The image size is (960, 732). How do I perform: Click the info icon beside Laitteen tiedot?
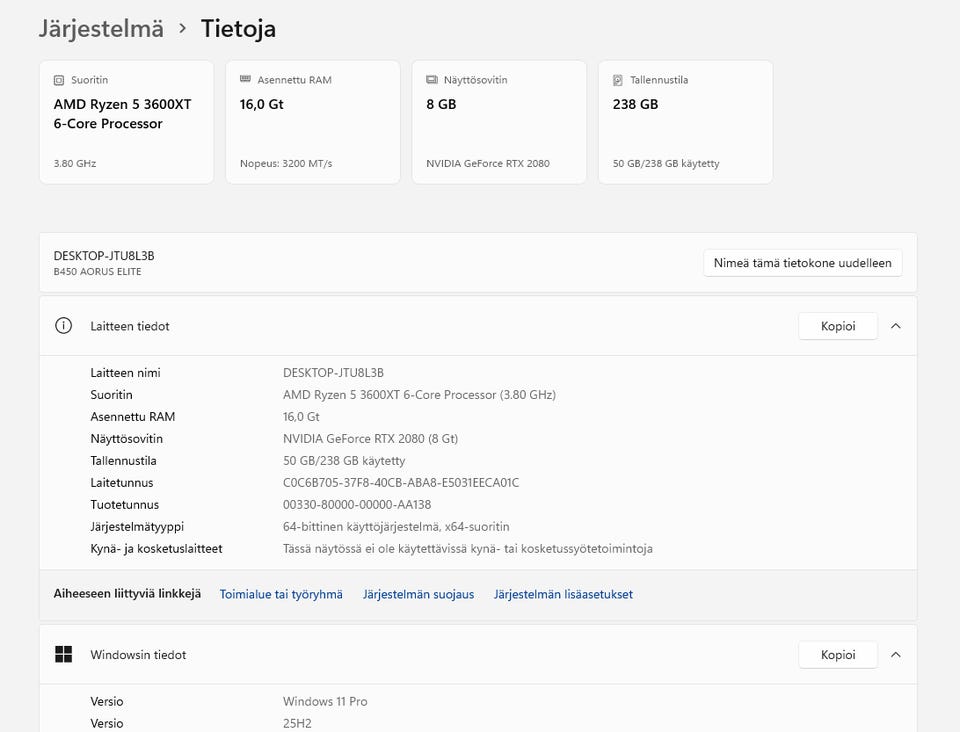(x=64, y=326)
